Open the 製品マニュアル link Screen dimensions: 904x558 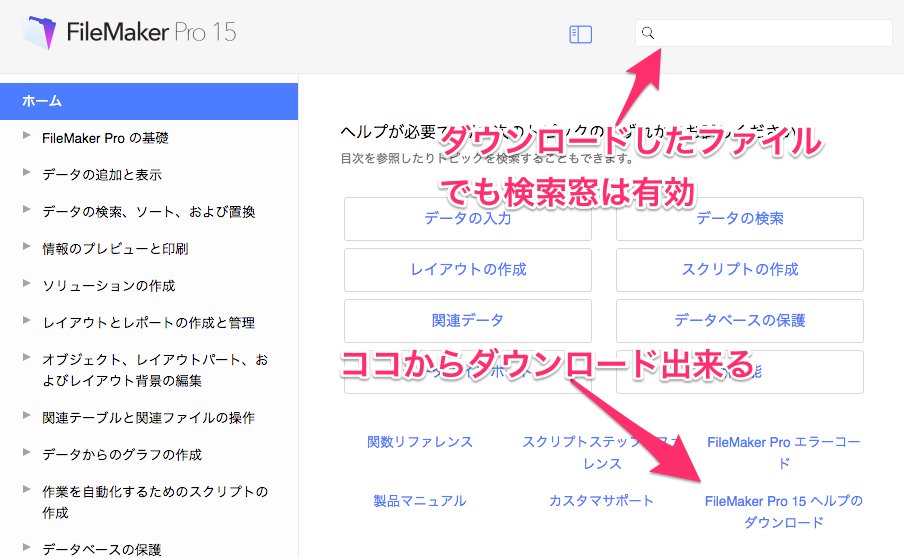tap(420, 501)
